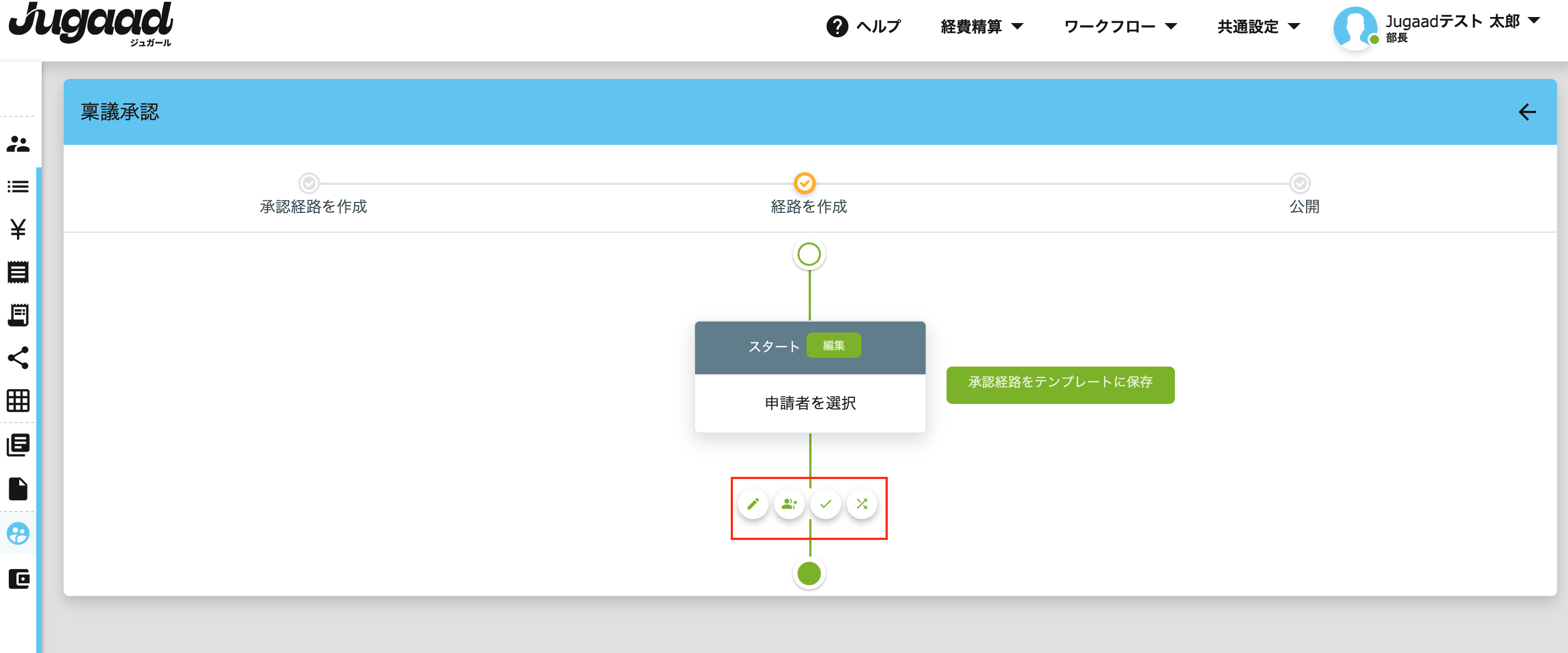Open the single file sidebar icon
Screen dimensions: 1568x653
(18, 489)
